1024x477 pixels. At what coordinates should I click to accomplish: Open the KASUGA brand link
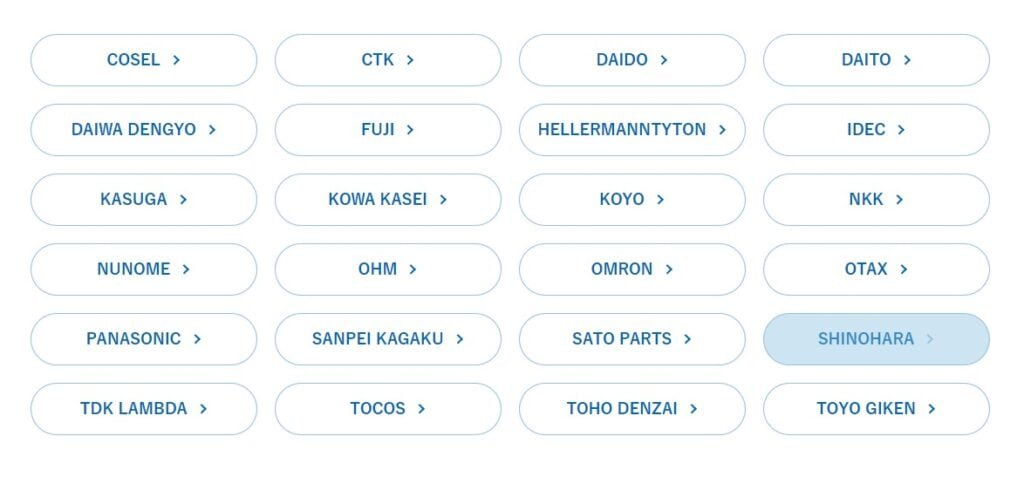(143, 200)
